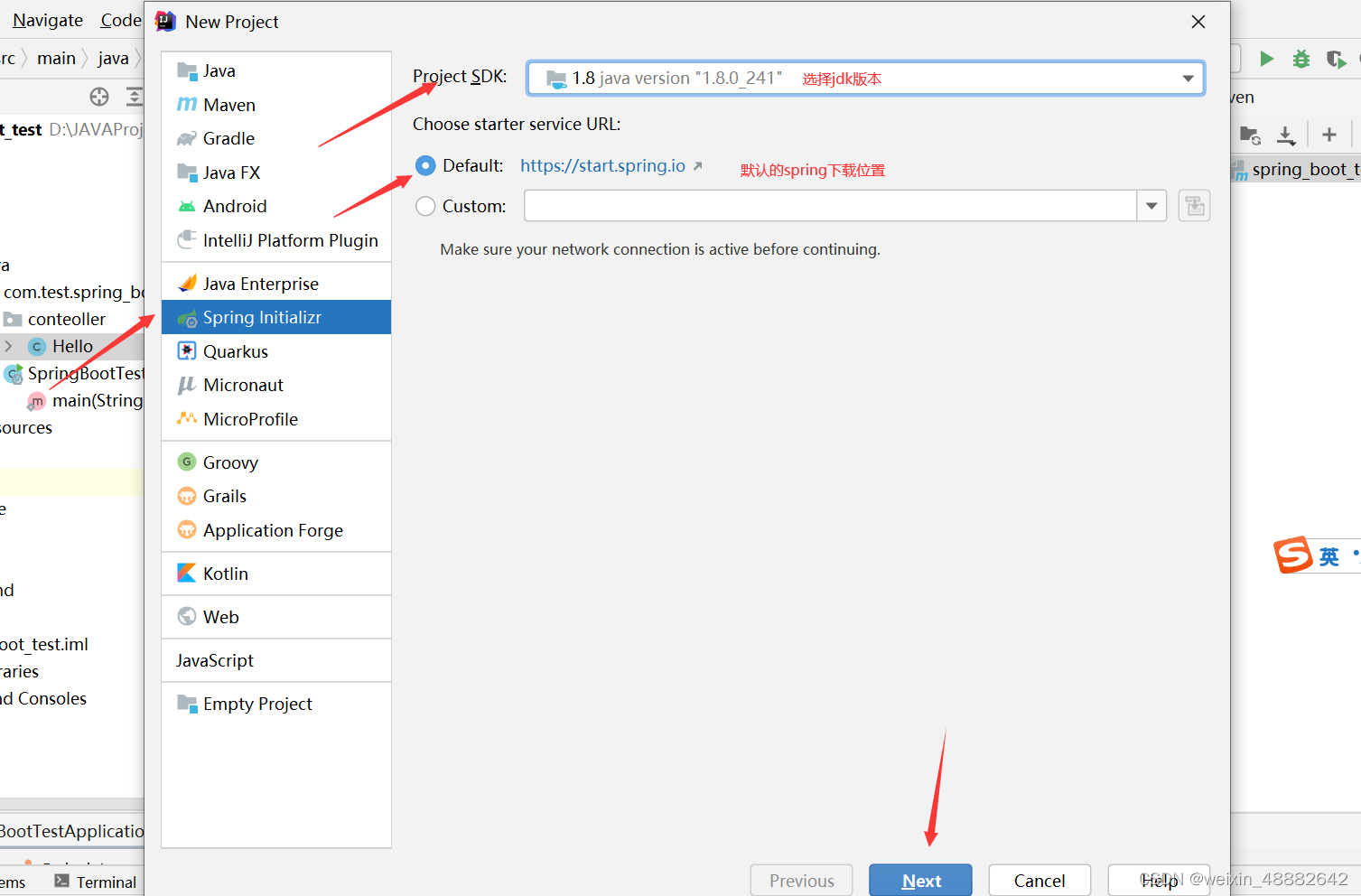The width and height of the screenshot is (1361, 896).
Task: Click Sogou input method S icon
Action: 1292,555
